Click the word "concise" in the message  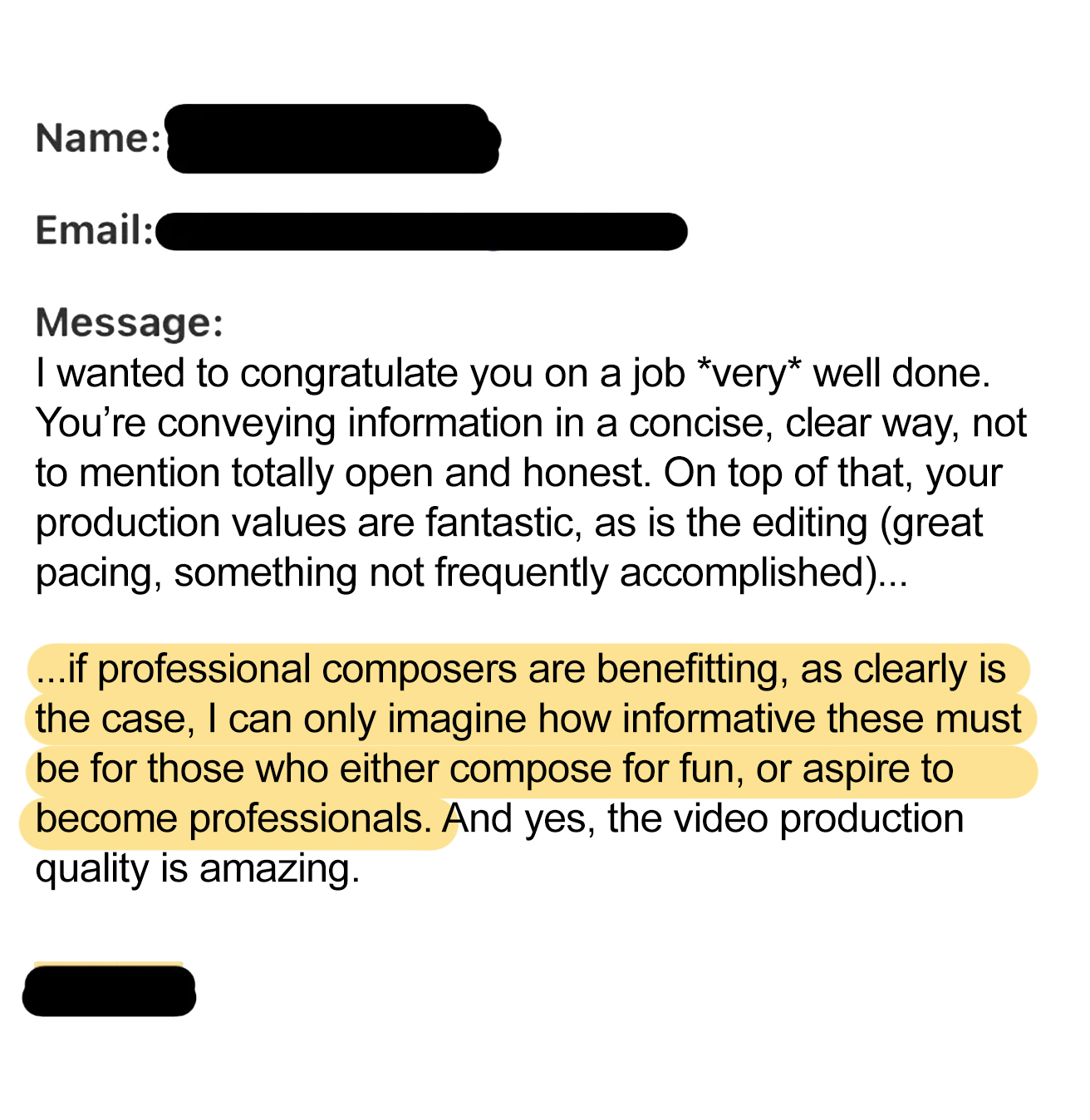click(x=695, y=423)
